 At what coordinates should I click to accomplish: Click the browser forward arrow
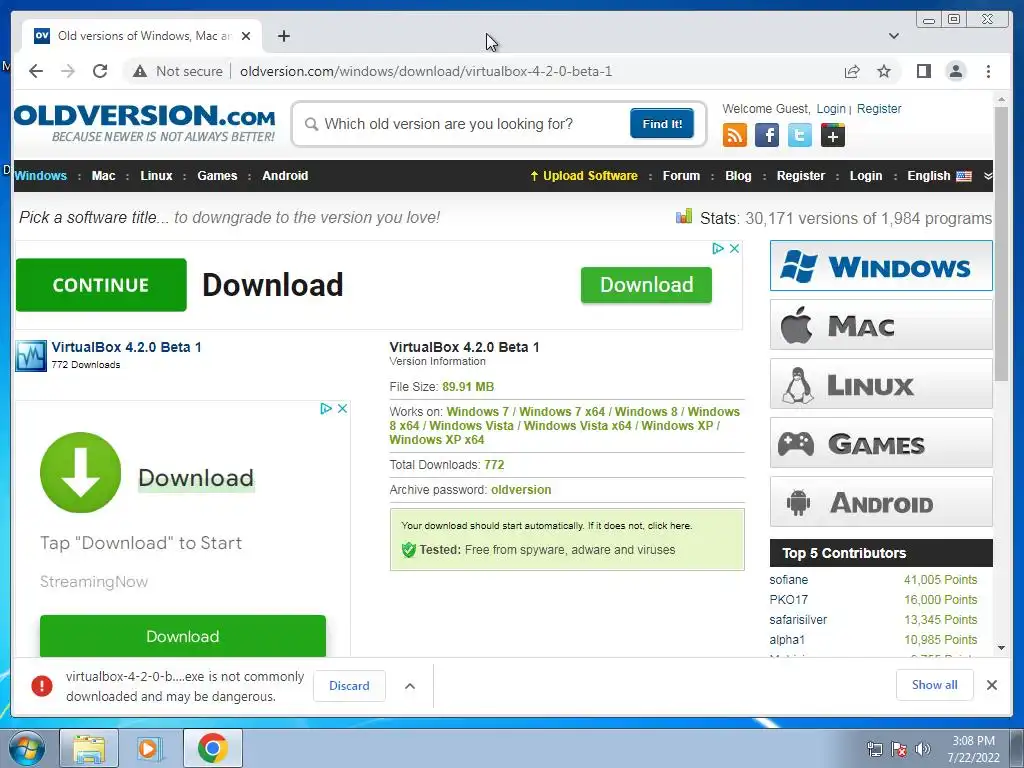coord(68,71)
